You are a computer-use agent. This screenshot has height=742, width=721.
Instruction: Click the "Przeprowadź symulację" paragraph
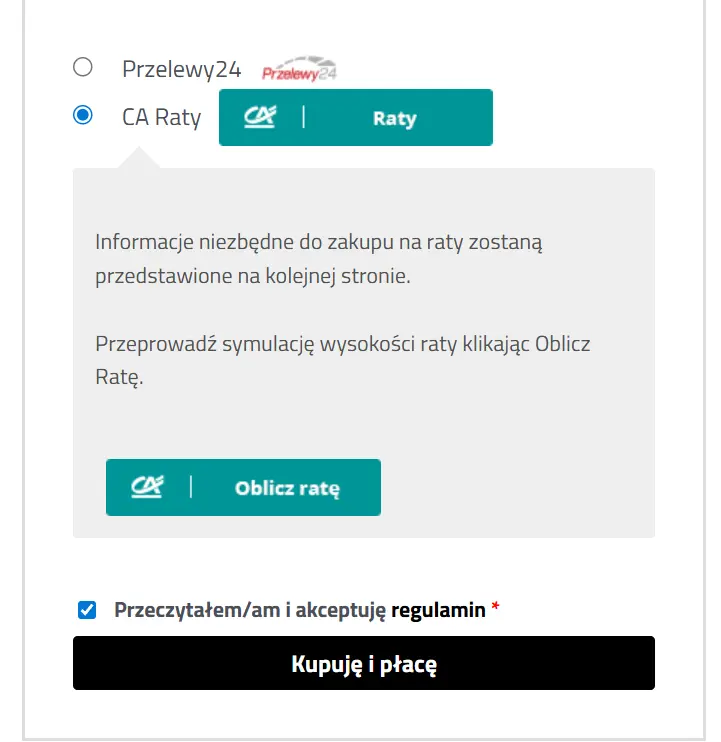pos(342,361)
